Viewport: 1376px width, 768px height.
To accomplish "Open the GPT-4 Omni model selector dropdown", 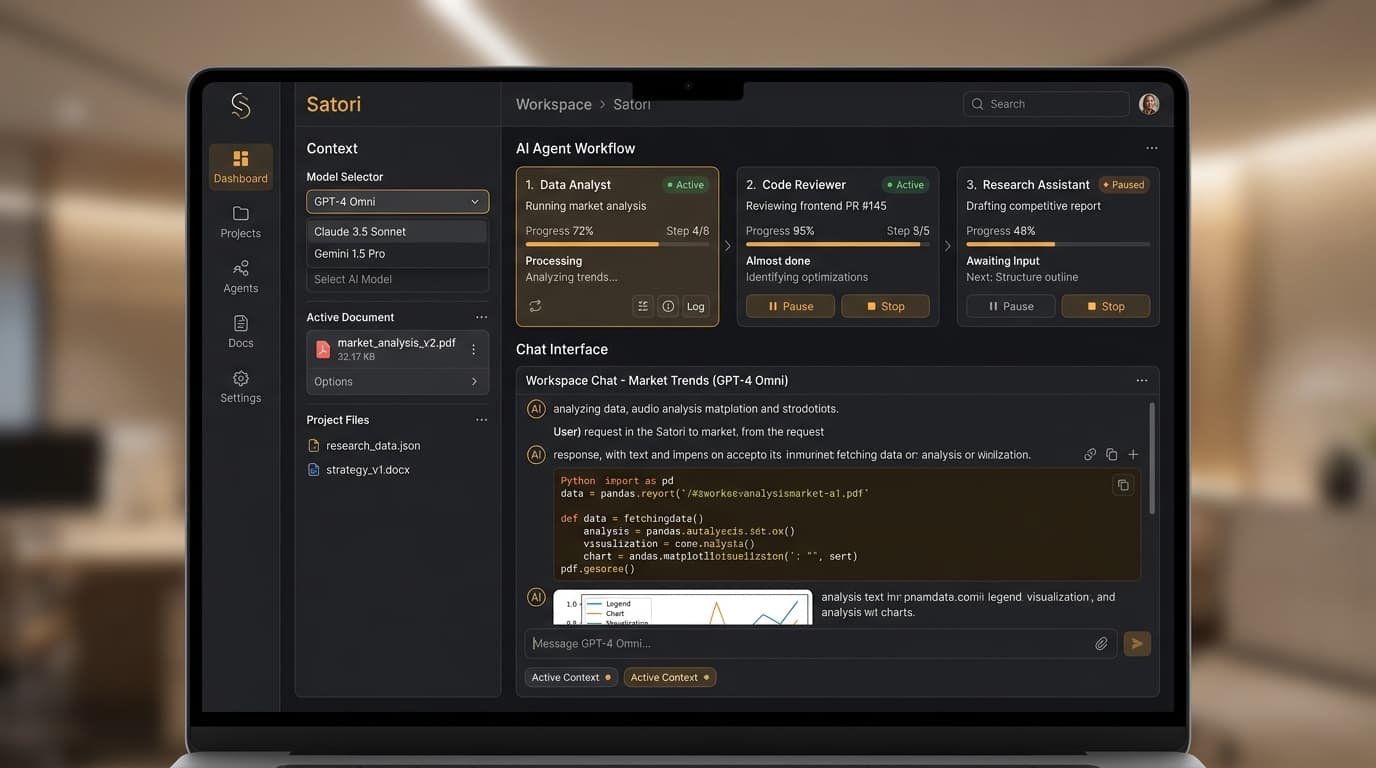I will coord(397,202).
